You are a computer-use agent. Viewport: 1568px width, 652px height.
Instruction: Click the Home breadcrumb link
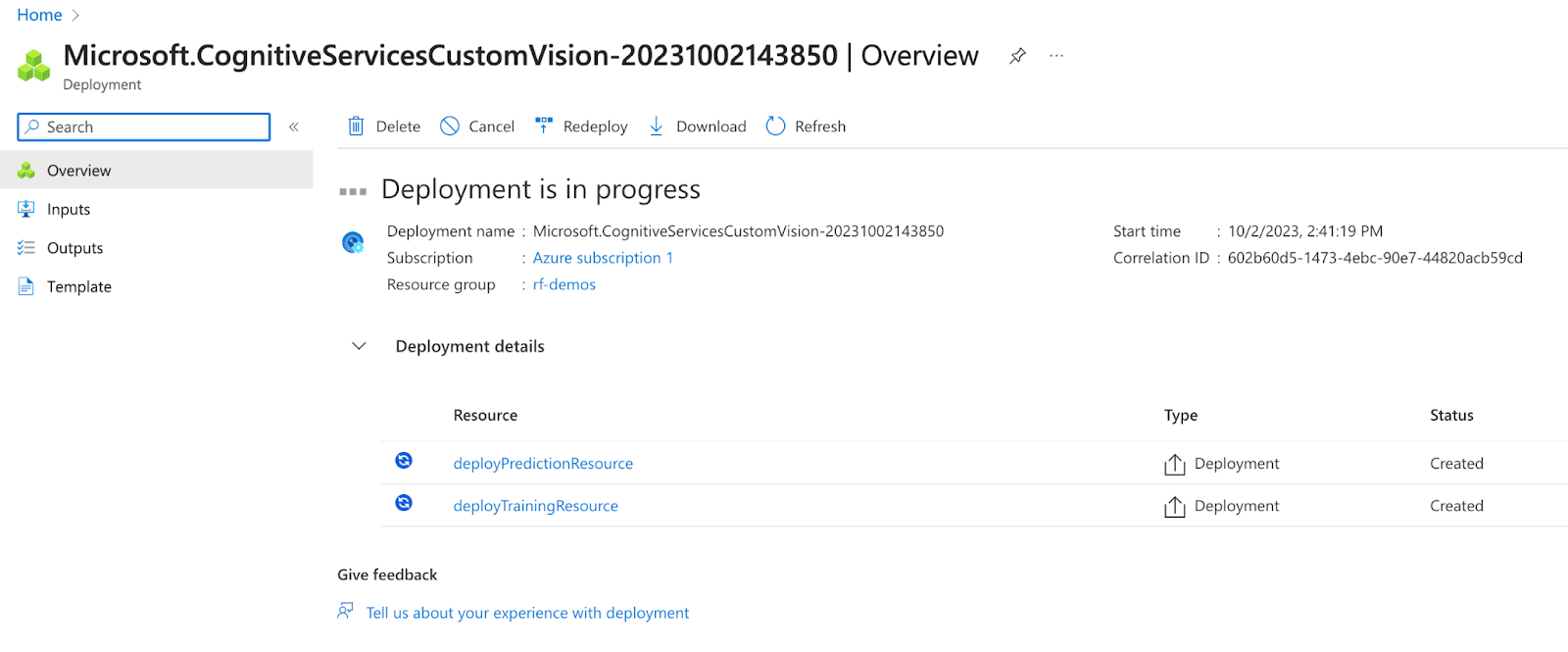tap(39, 15)
